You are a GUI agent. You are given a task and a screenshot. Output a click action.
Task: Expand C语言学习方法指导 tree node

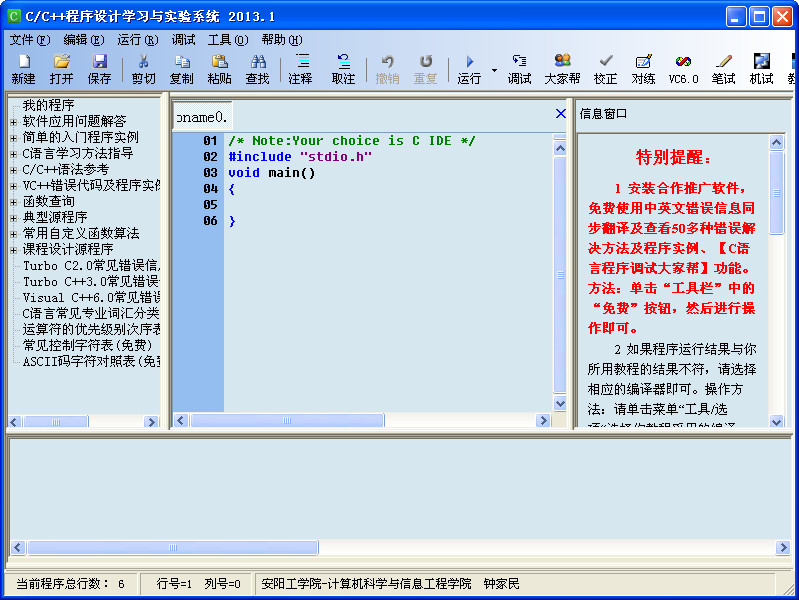(x=13, y=154)
